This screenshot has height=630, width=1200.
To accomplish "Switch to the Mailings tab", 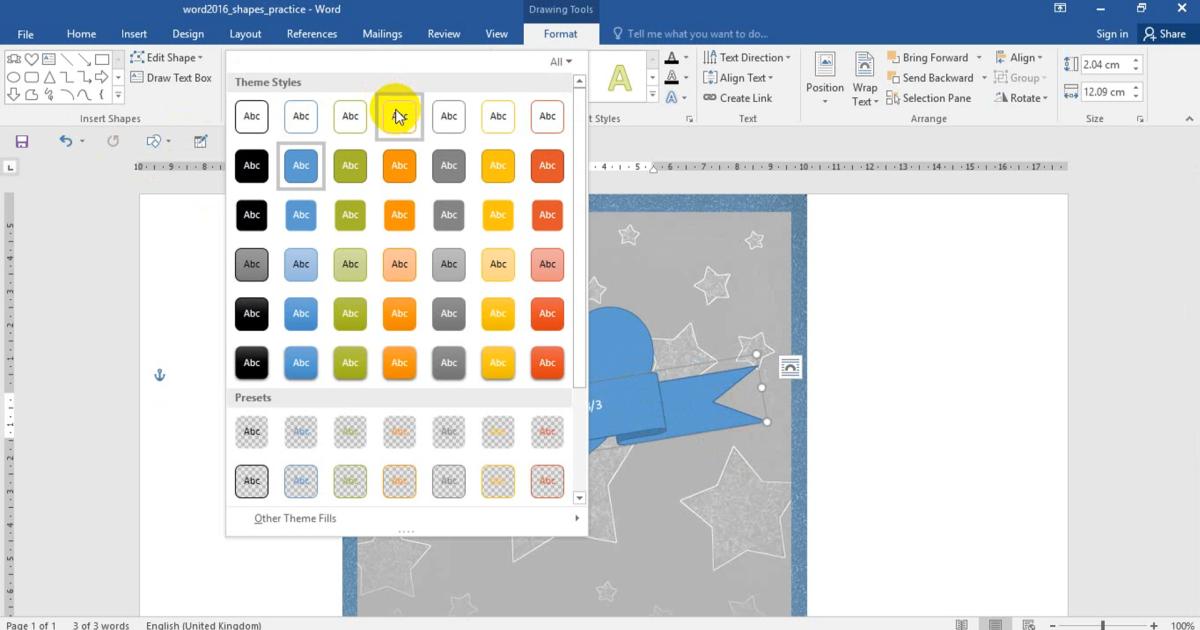I will click(382, 34).
